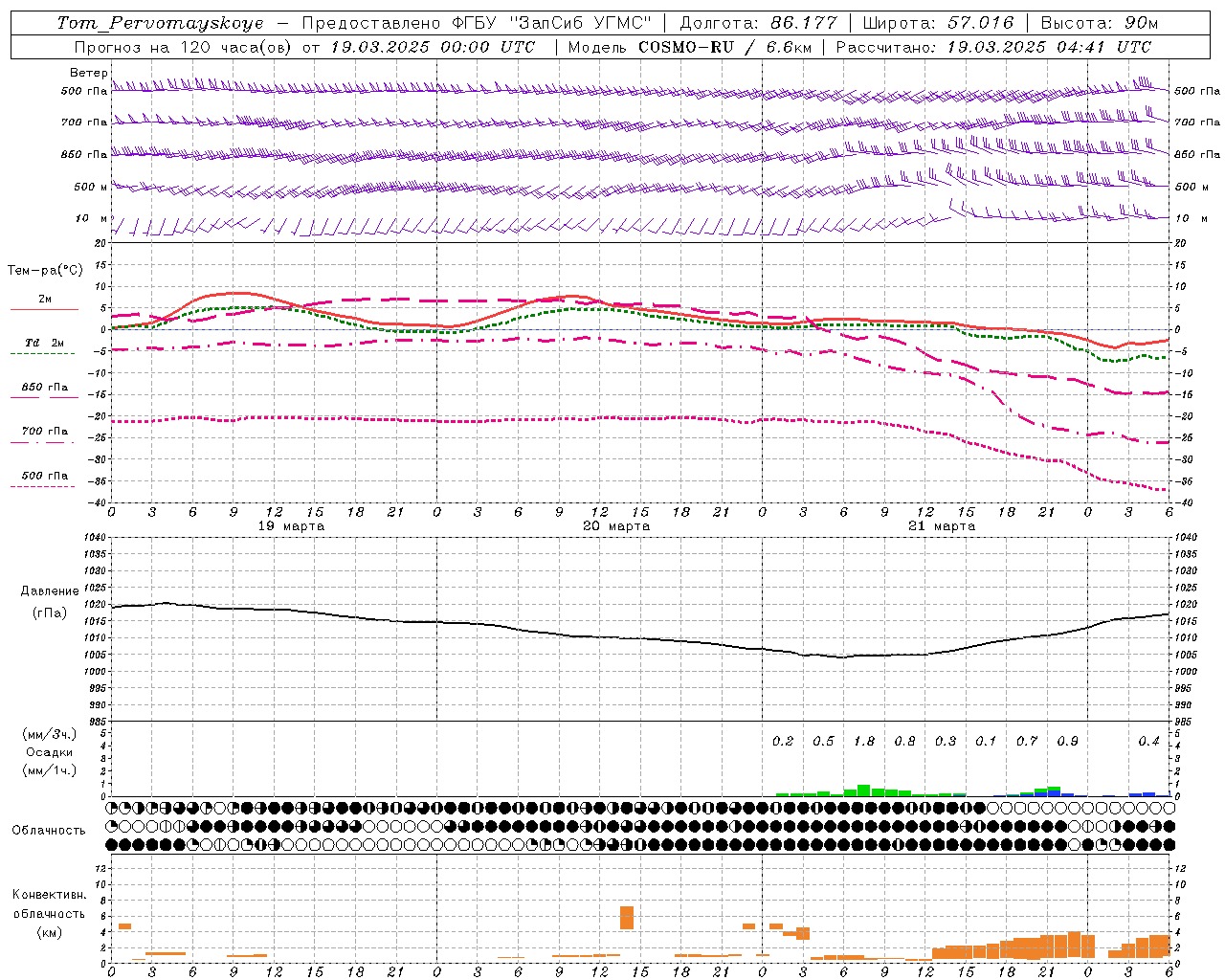This screenshot has width=1225, height=980.
Task: Click the Тем-ра(°C) temperature panel label
Action: click(45, 271)
